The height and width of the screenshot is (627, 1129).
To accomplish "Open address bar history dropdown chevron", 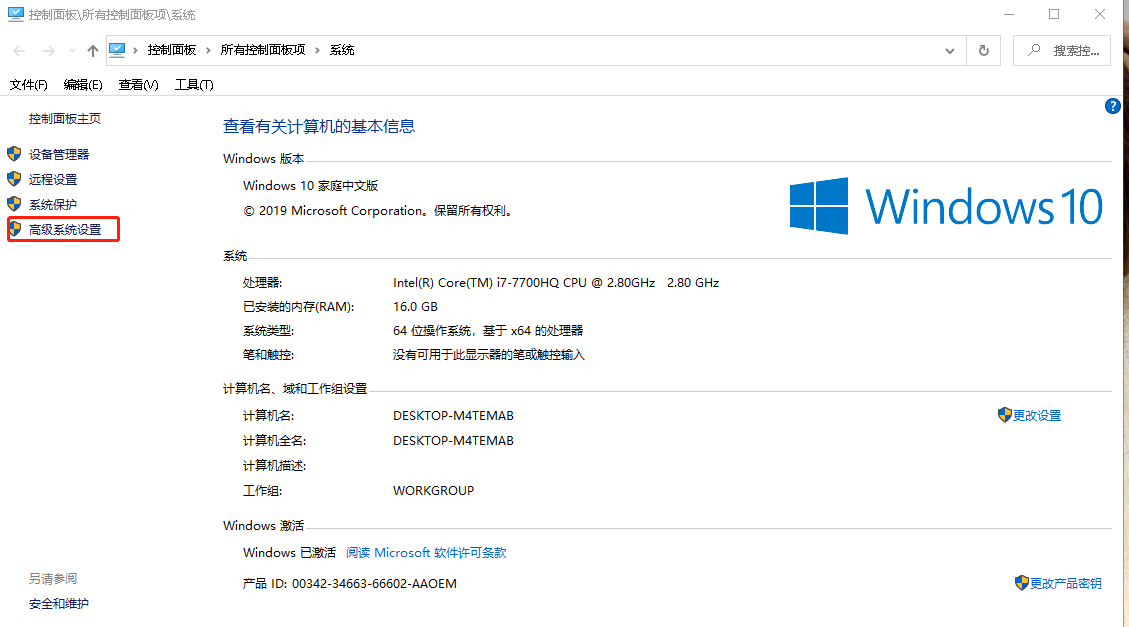I will tap(950, 50).
